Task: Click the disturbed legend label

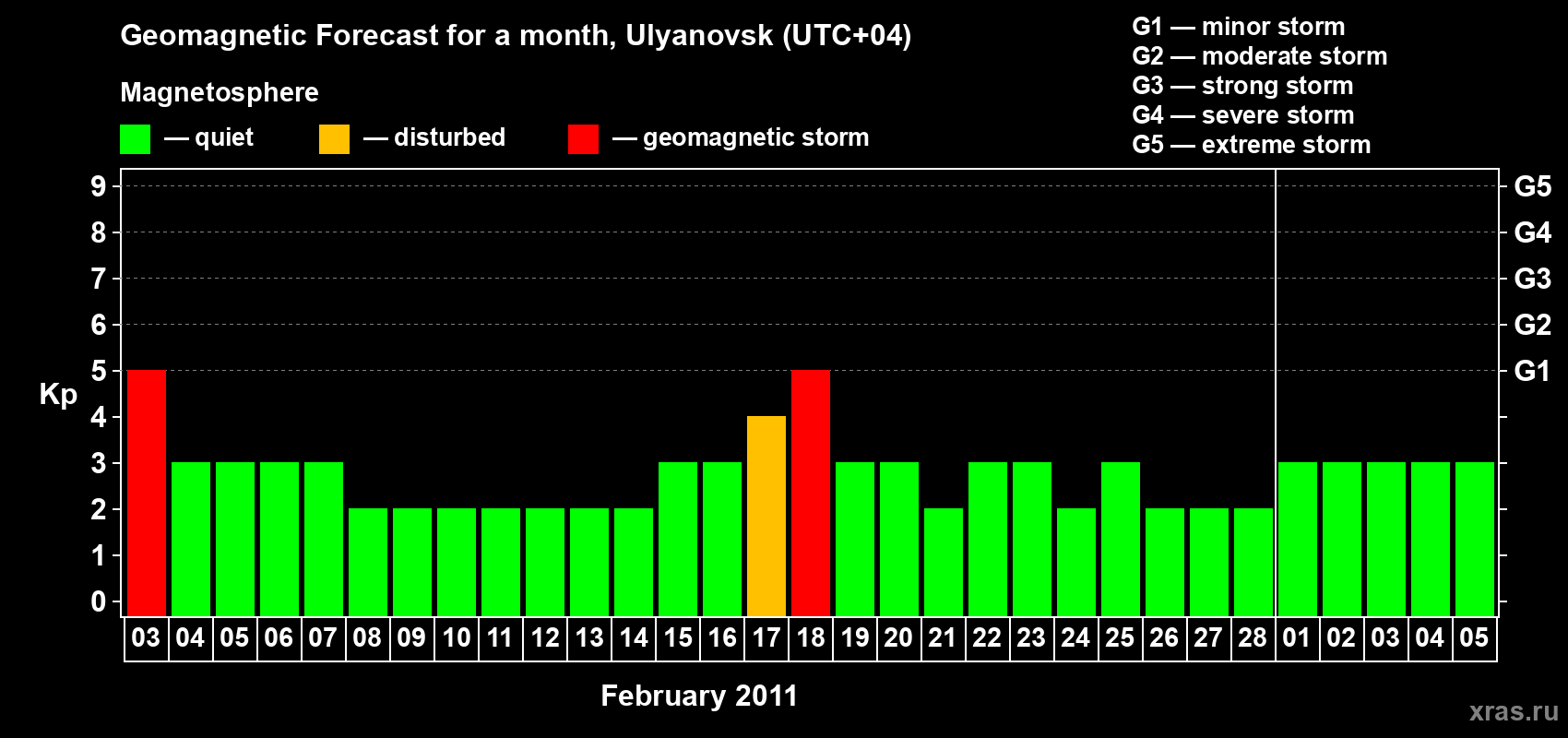Action: (x=449, y=137)
